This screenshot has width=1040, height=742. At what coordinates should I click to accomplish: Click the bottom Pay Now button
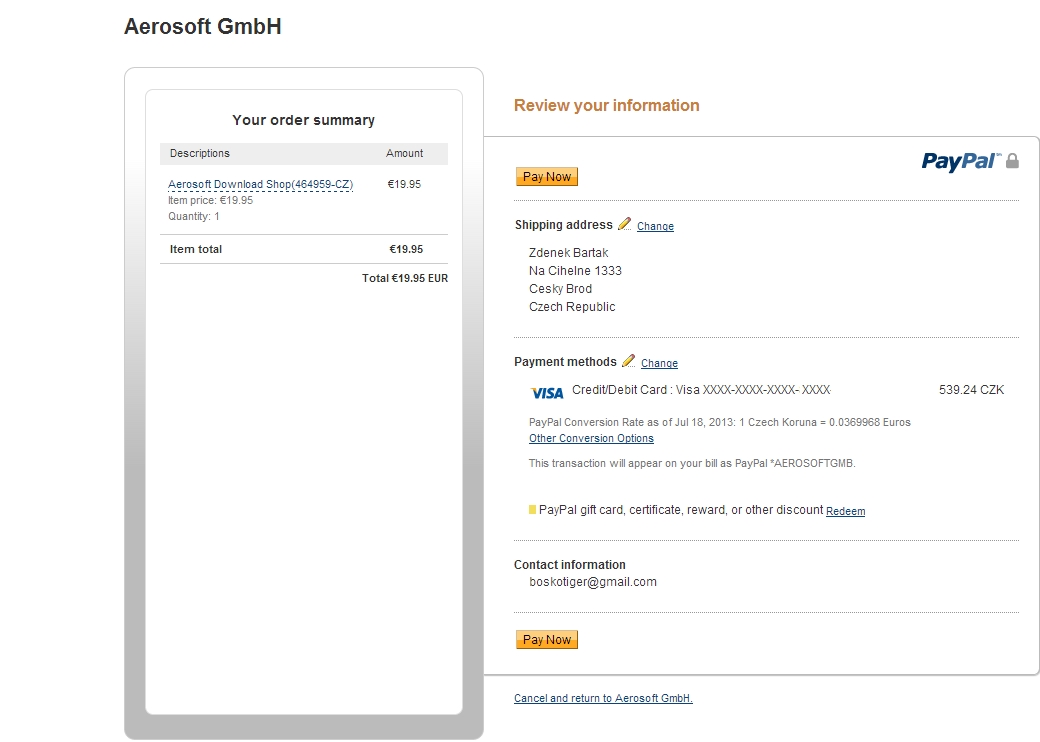pyautogui.click(x=547, y=640)
